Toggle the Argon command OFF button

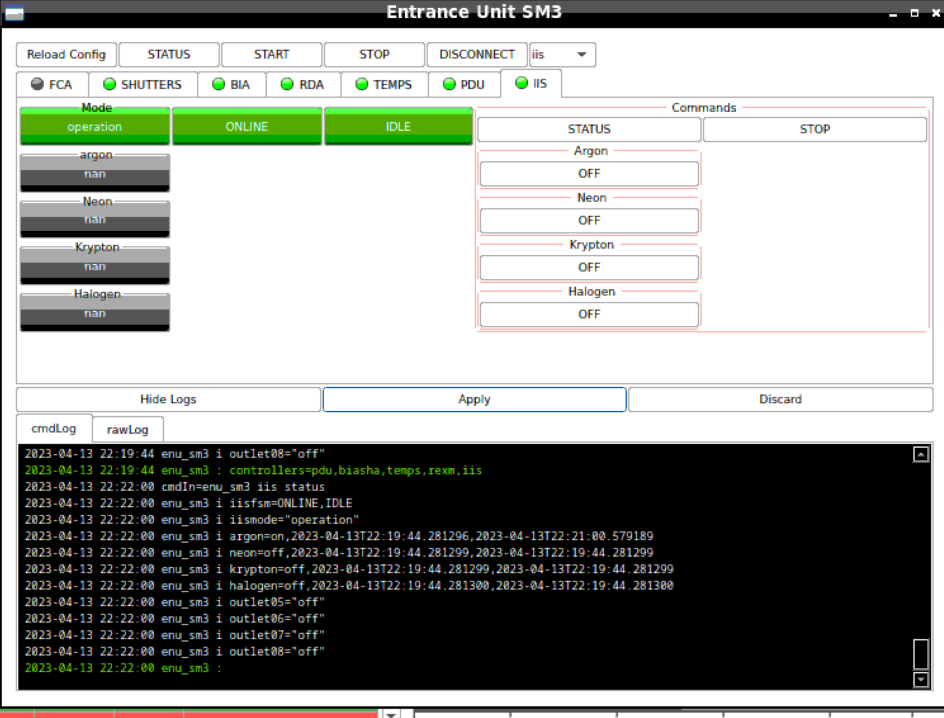pyautogui.click(x=589, y=174)
